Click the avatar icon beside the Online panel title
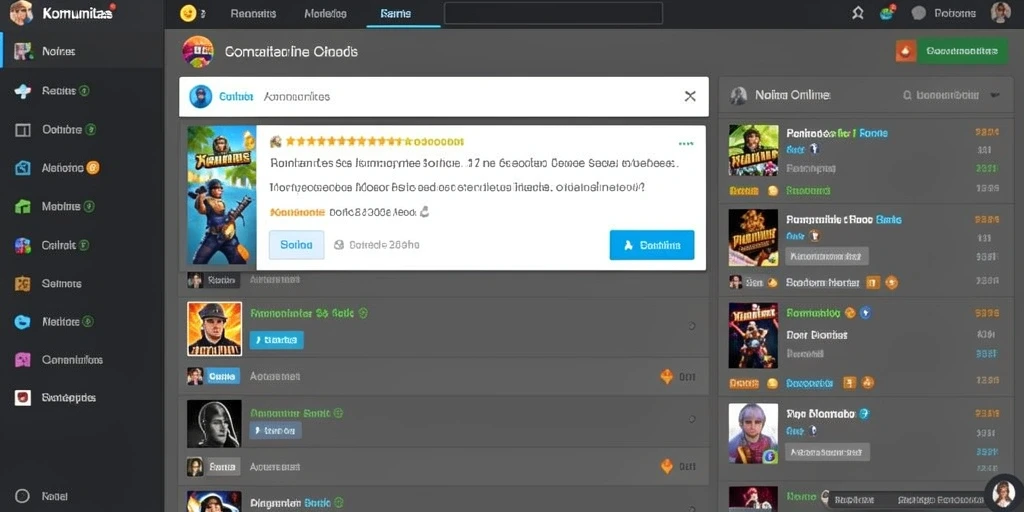1024x512 pixels. point(739,96)
